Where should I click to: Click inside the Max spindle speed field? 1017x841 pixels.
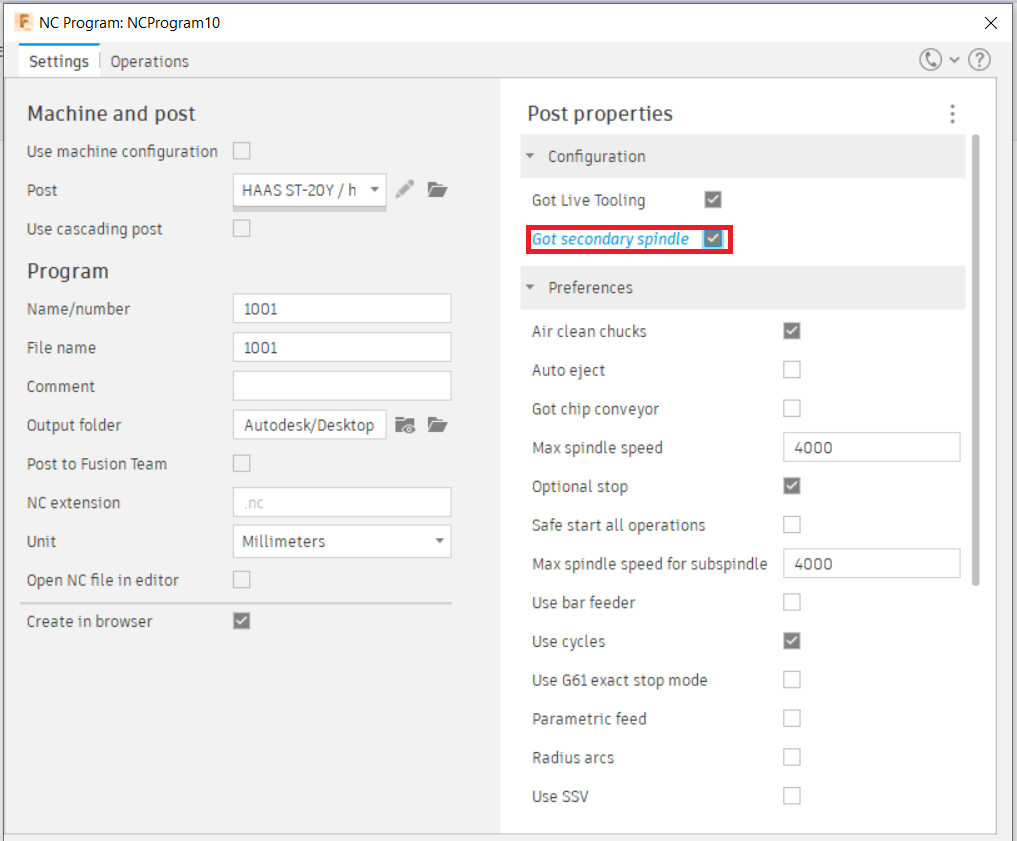871,447
